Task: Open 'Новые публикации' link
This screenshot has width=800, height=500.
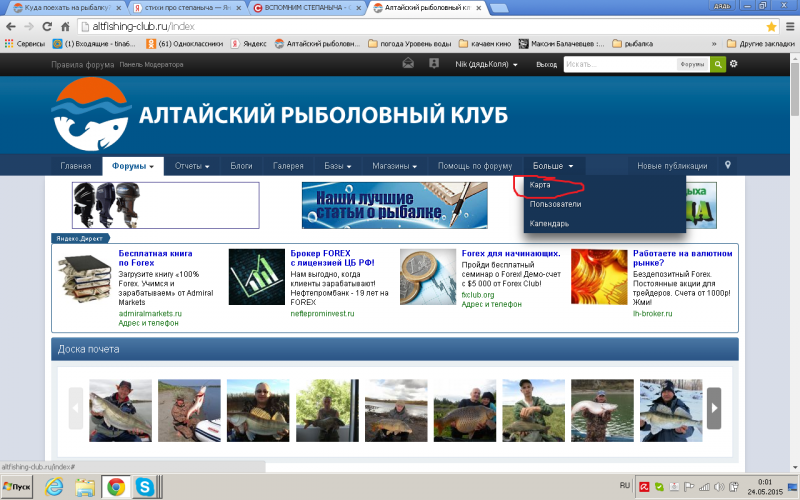Action: click(x=672, y=166)
